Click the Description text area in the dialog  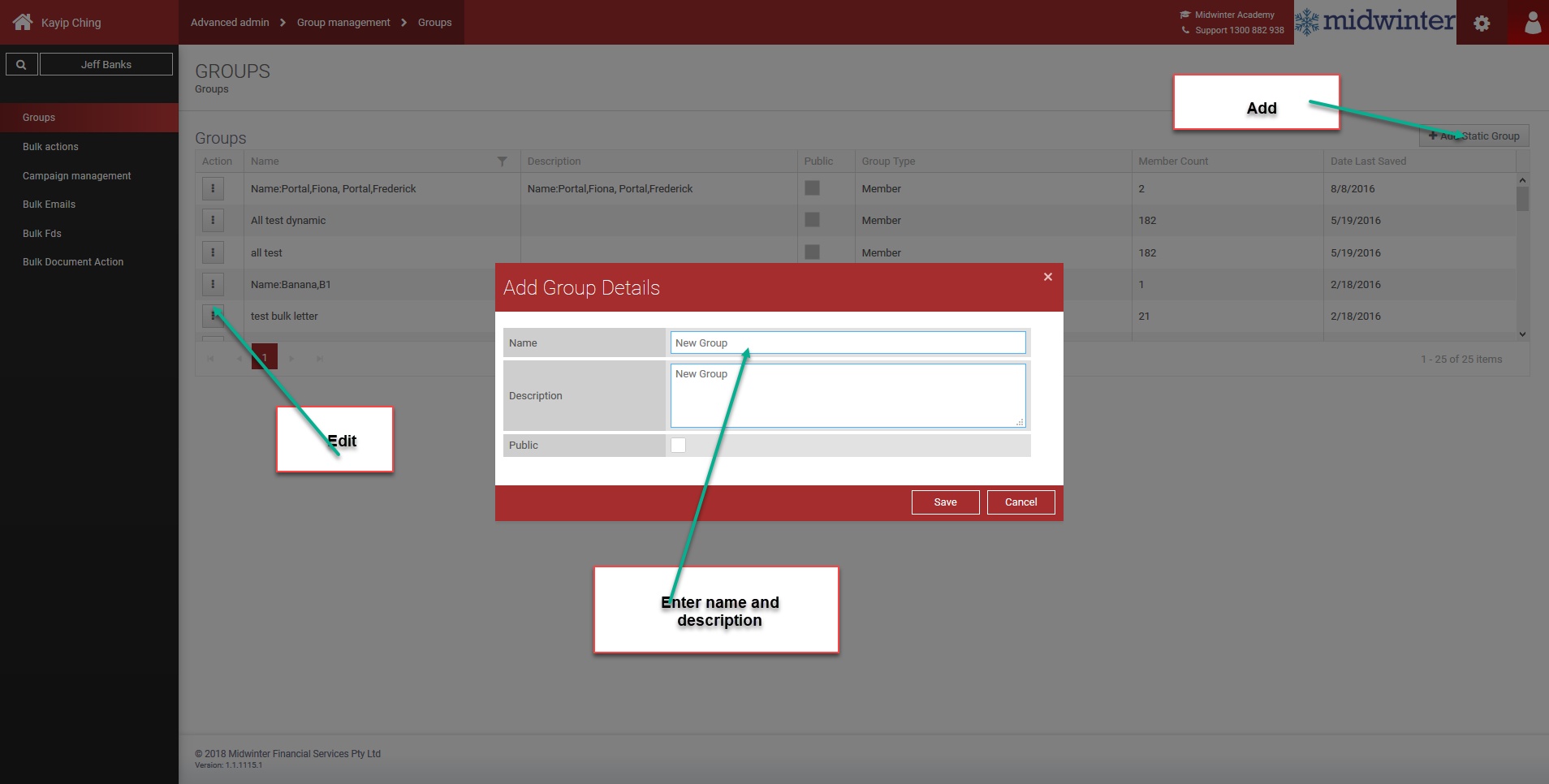click(x=848, y=395)
